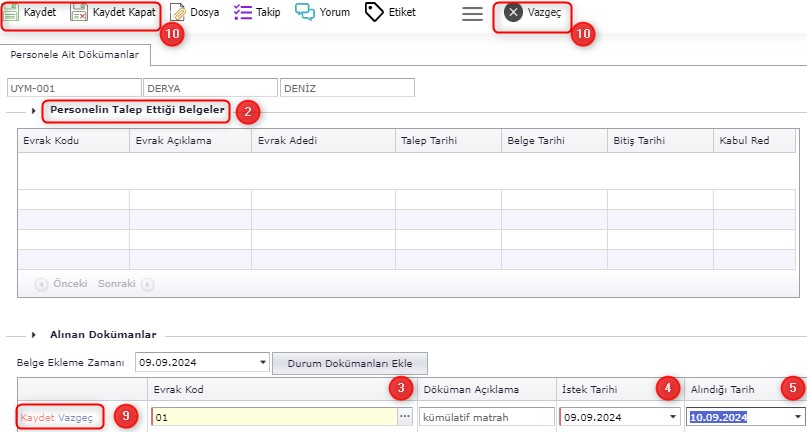Click the Evrak Kod column header
Image resolution: width=807 pixels, height=432 pixels.
[283, 389]
